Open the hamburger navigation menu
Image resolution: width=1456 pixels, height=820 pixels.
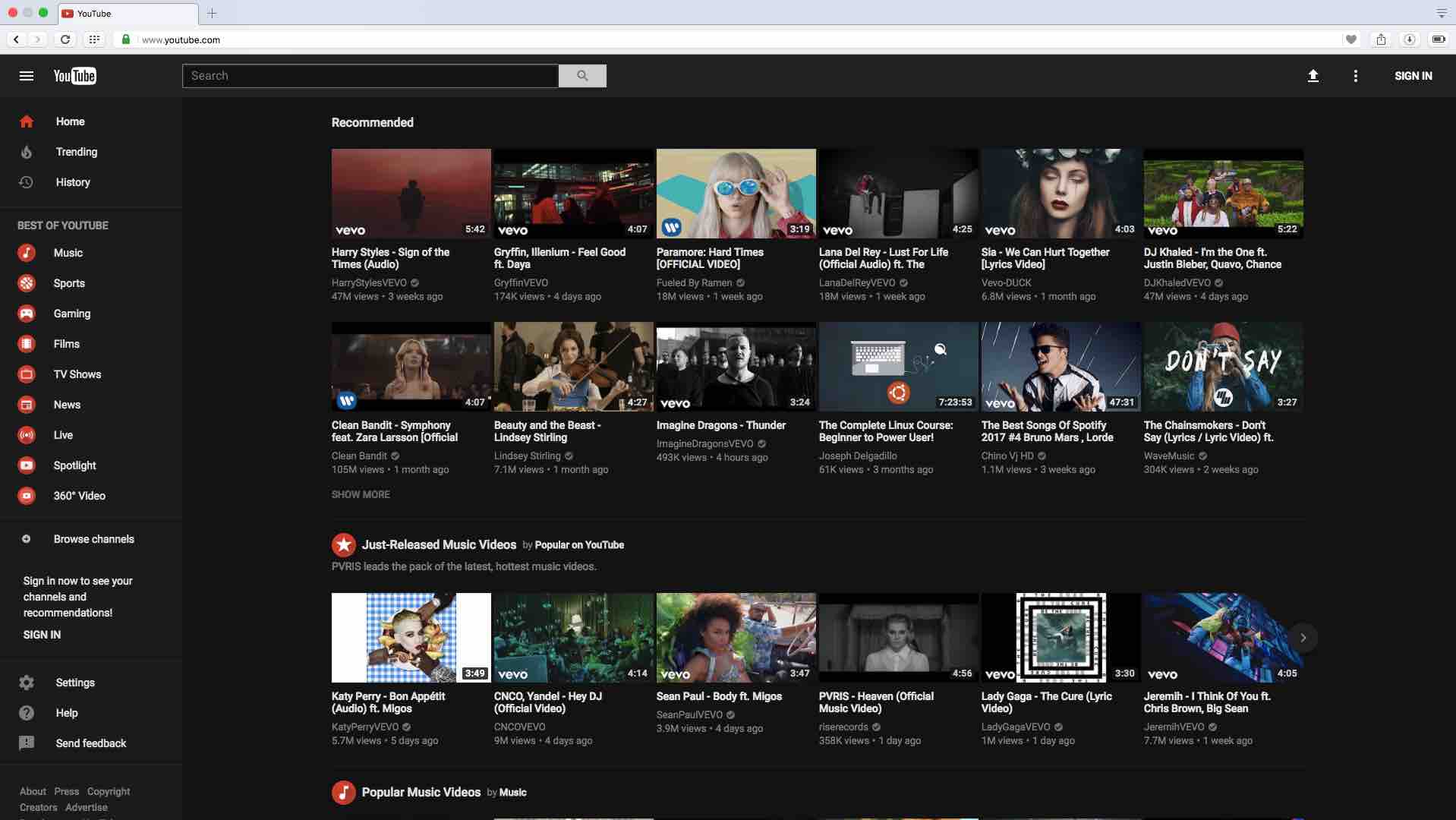click(x=26, y=75)
